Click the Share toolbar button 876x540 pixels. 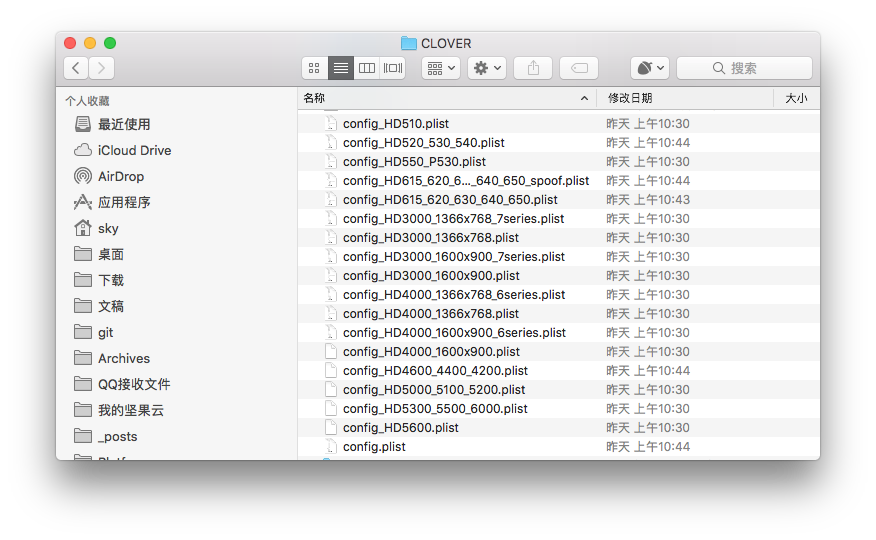click(x=534, y=68)
